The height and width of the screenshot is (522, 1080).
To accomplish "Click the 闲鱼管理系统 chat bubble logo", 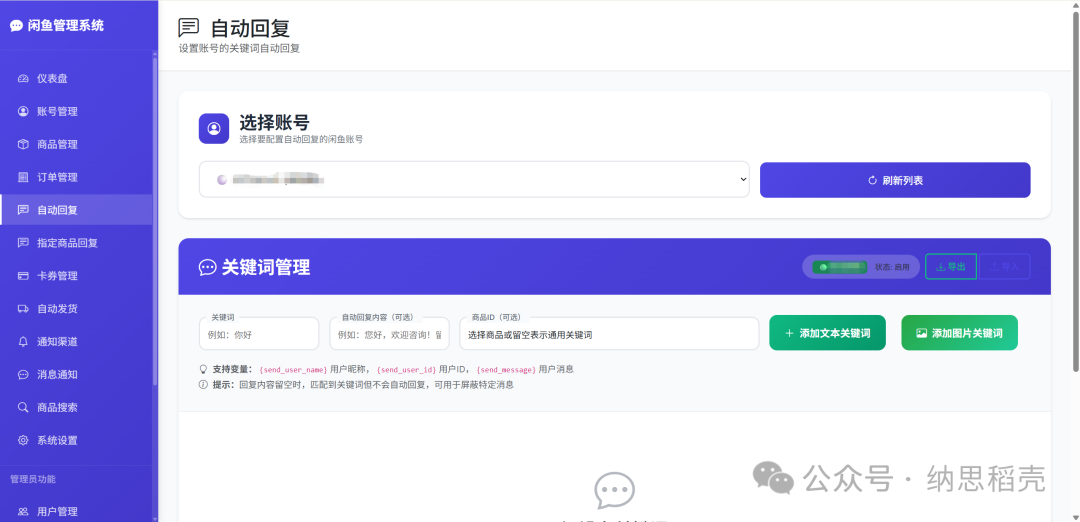I will [17, 26].
